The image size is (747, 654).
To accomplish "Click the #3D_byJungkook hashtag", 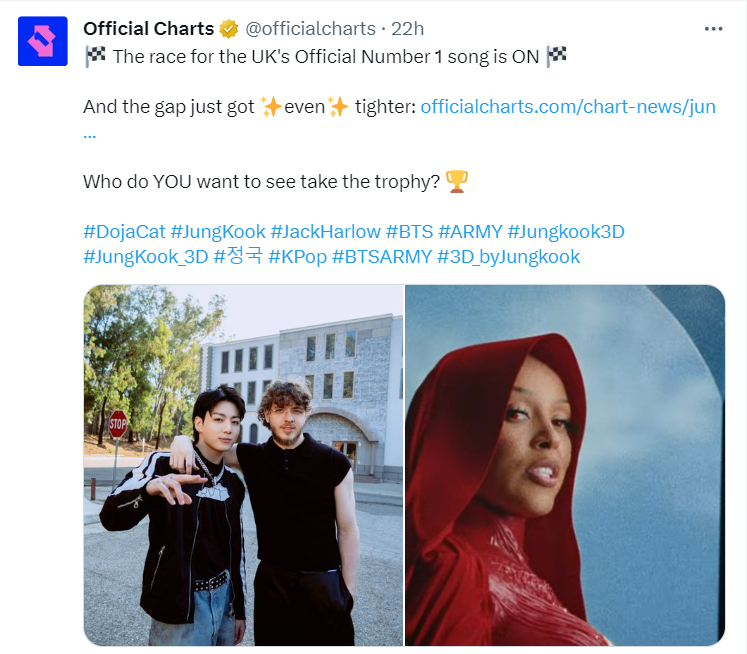I will point(508,257).
